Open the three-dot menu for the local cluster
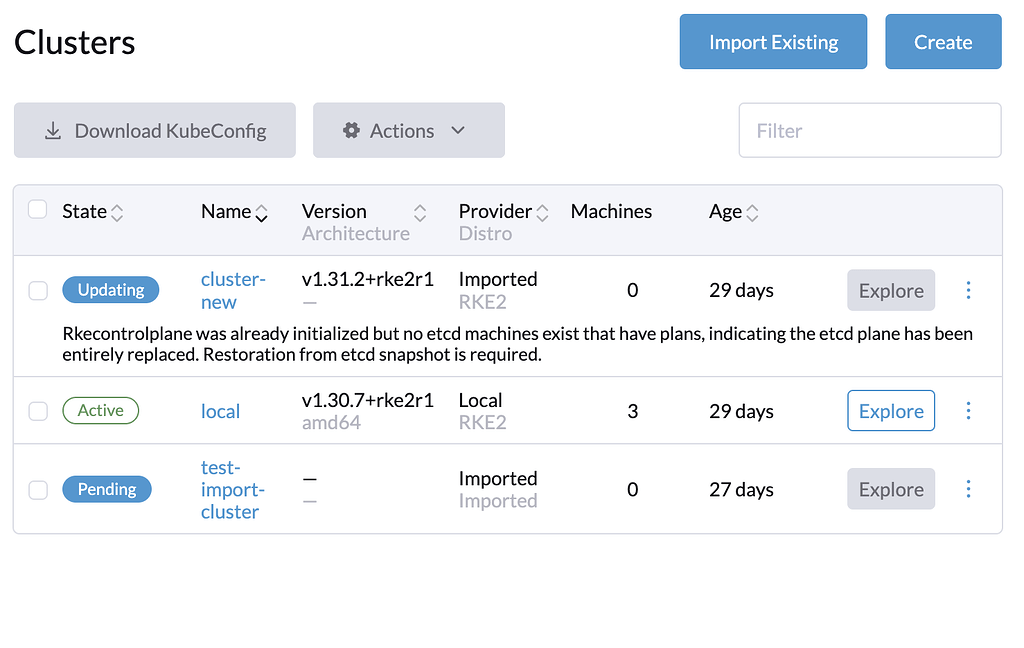 pos(968,410)
